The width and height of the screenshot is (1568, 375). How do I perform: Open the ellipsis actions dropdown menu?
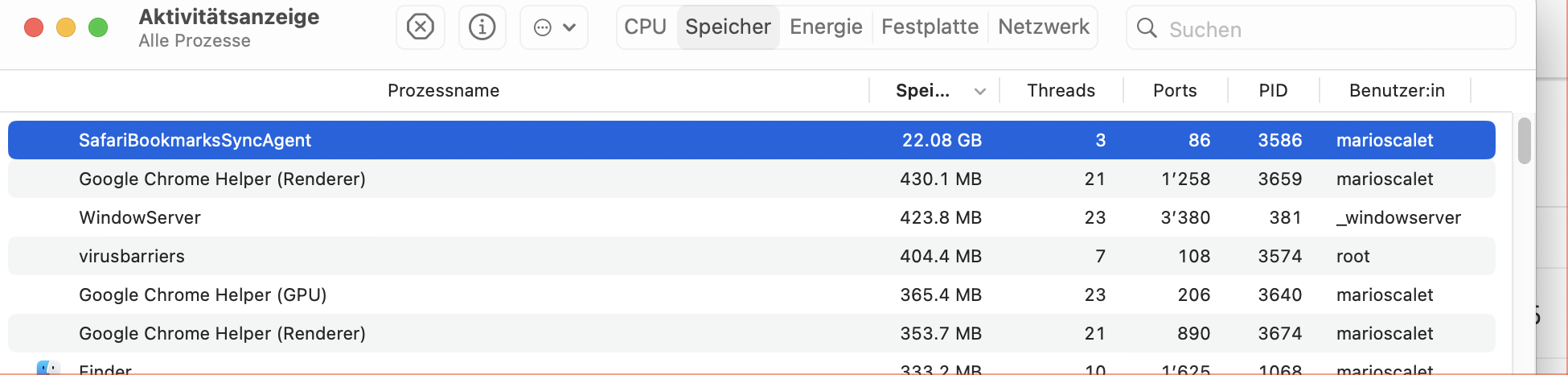pos(554,27)
